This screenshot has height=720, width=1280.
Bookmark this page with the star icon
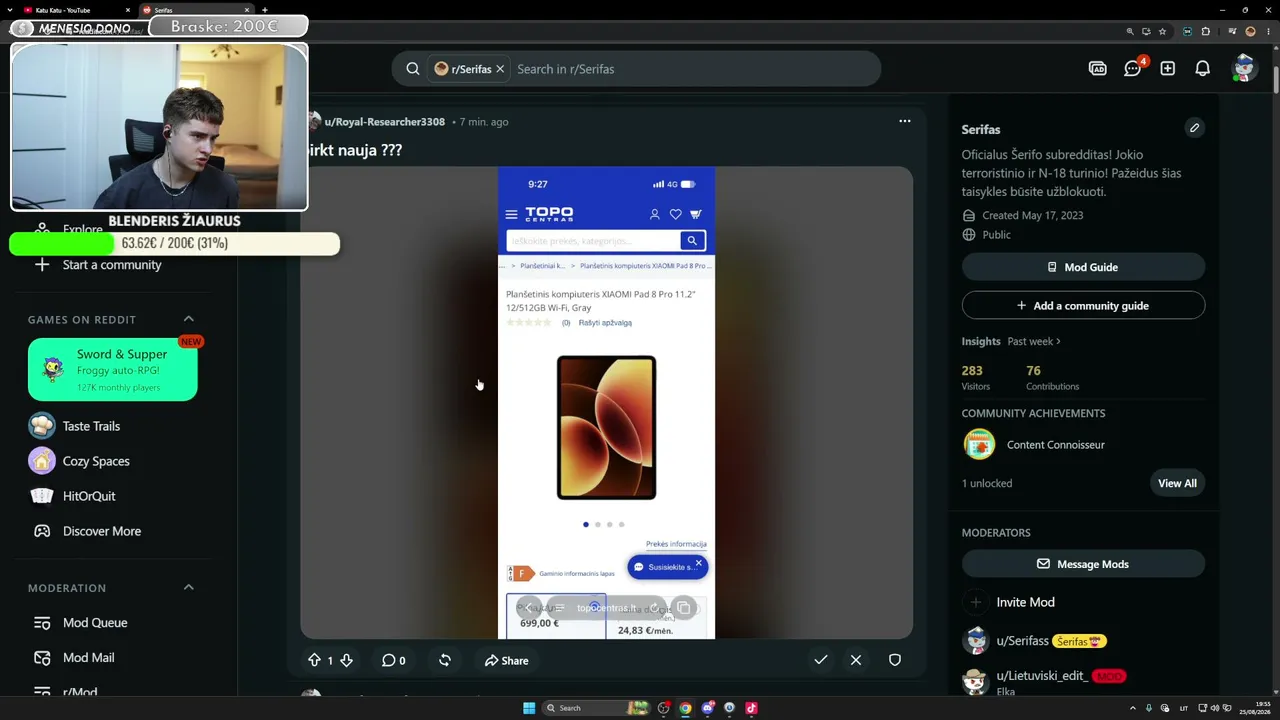[1162, 31]
